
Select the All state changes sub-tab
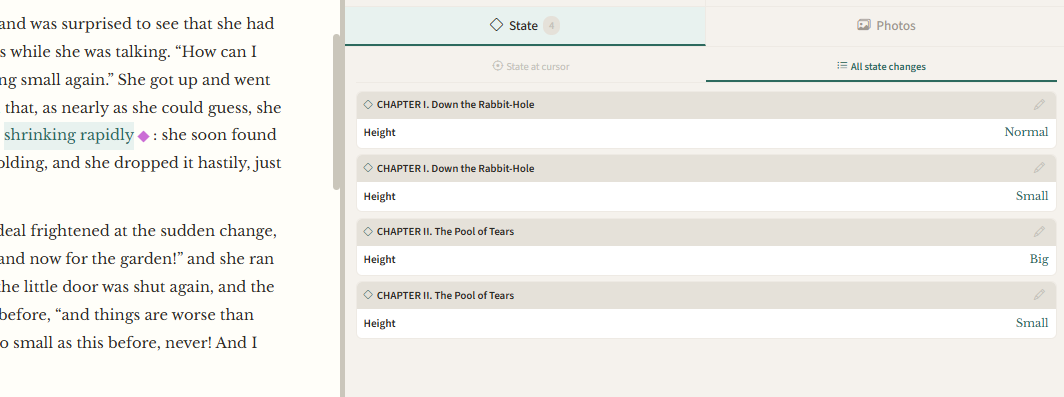click(881, 67)
